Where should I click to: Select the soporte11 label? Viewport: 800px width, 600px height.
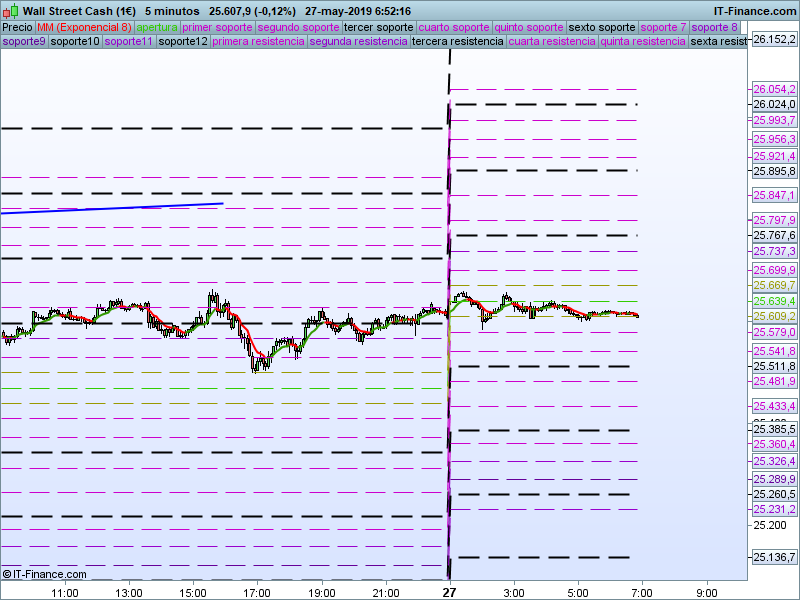(129, 41)
